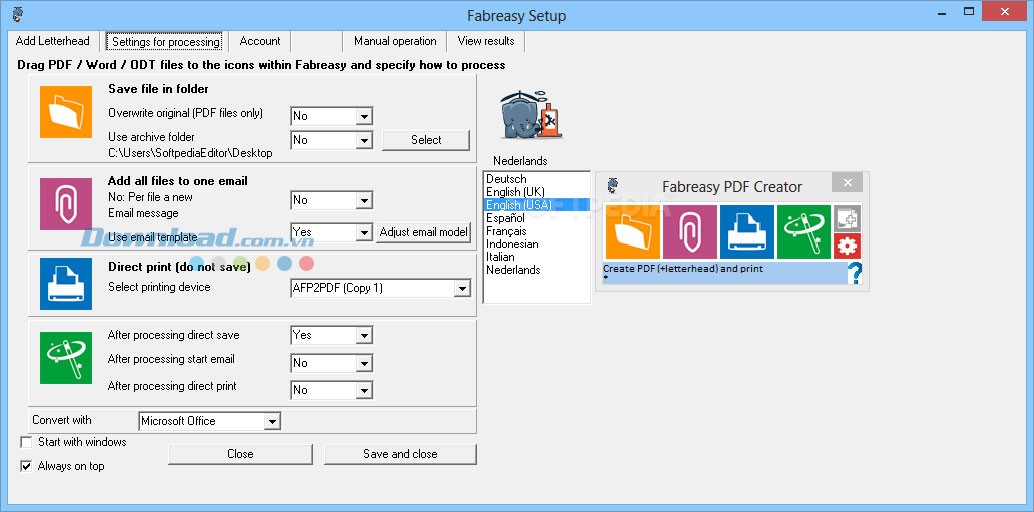Enable the Start with windows checkbox
This screenshot has height=512, width=1034.
tap(27, 442)
